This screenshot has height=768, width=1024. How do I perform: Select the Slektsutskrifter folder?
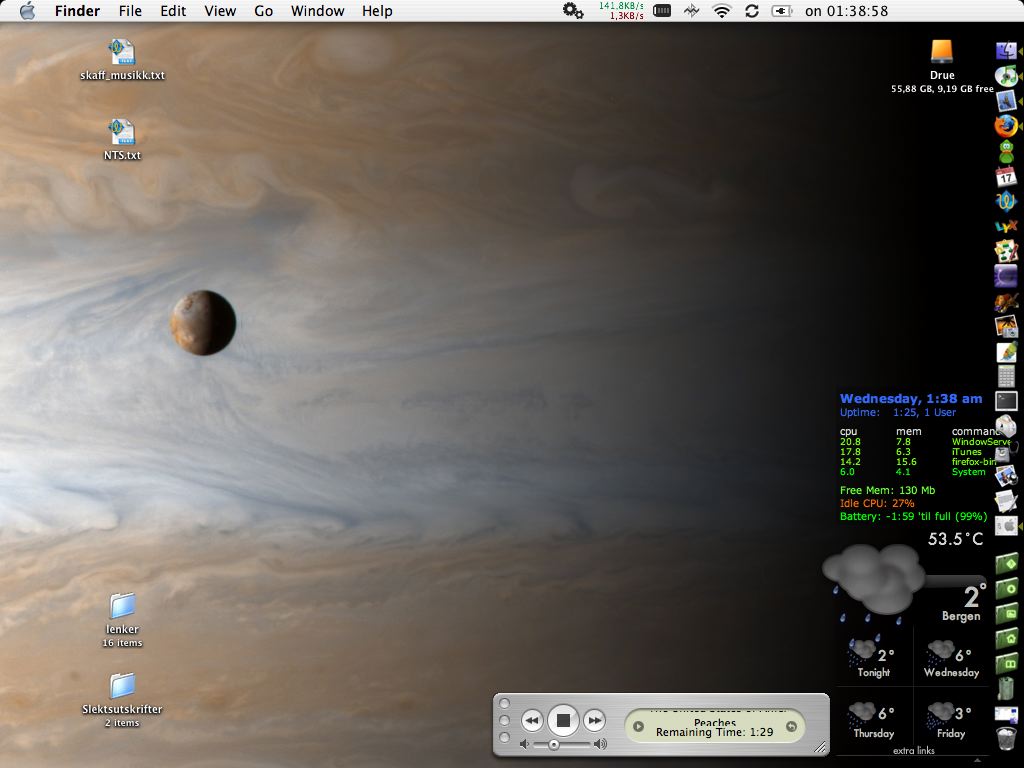pos(122,686)
